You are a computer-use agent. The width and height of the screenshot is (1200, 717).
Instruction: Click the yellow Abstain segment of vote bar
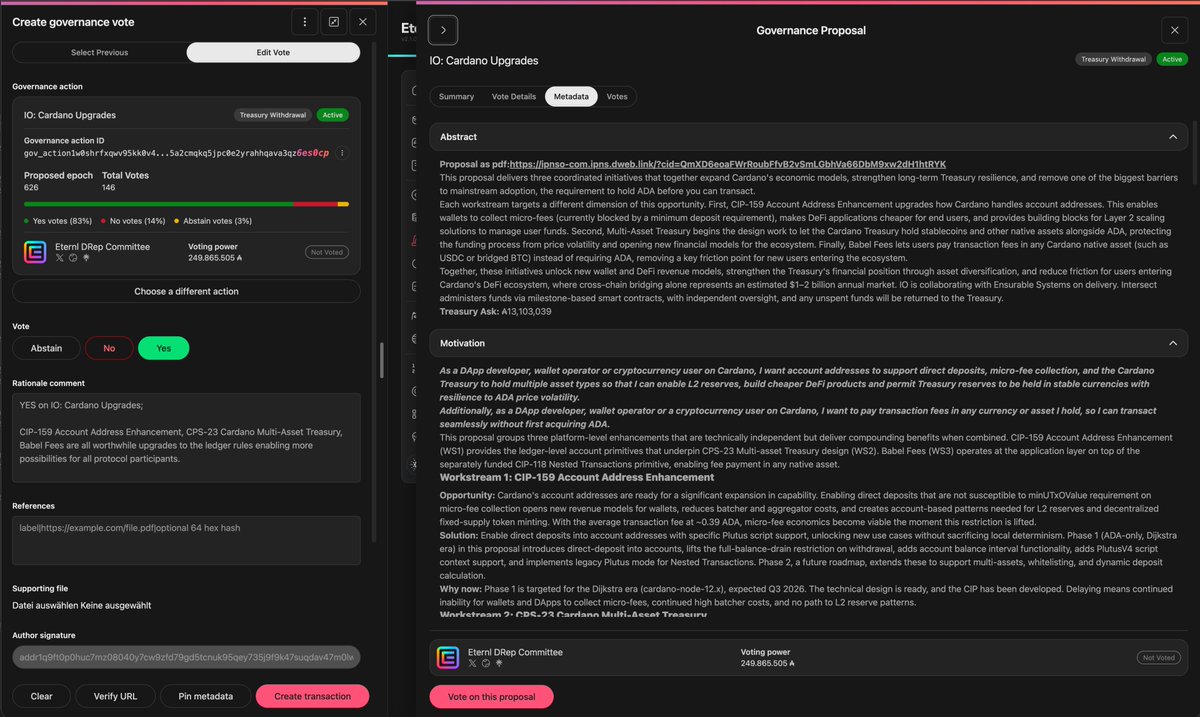coord(343,204)
